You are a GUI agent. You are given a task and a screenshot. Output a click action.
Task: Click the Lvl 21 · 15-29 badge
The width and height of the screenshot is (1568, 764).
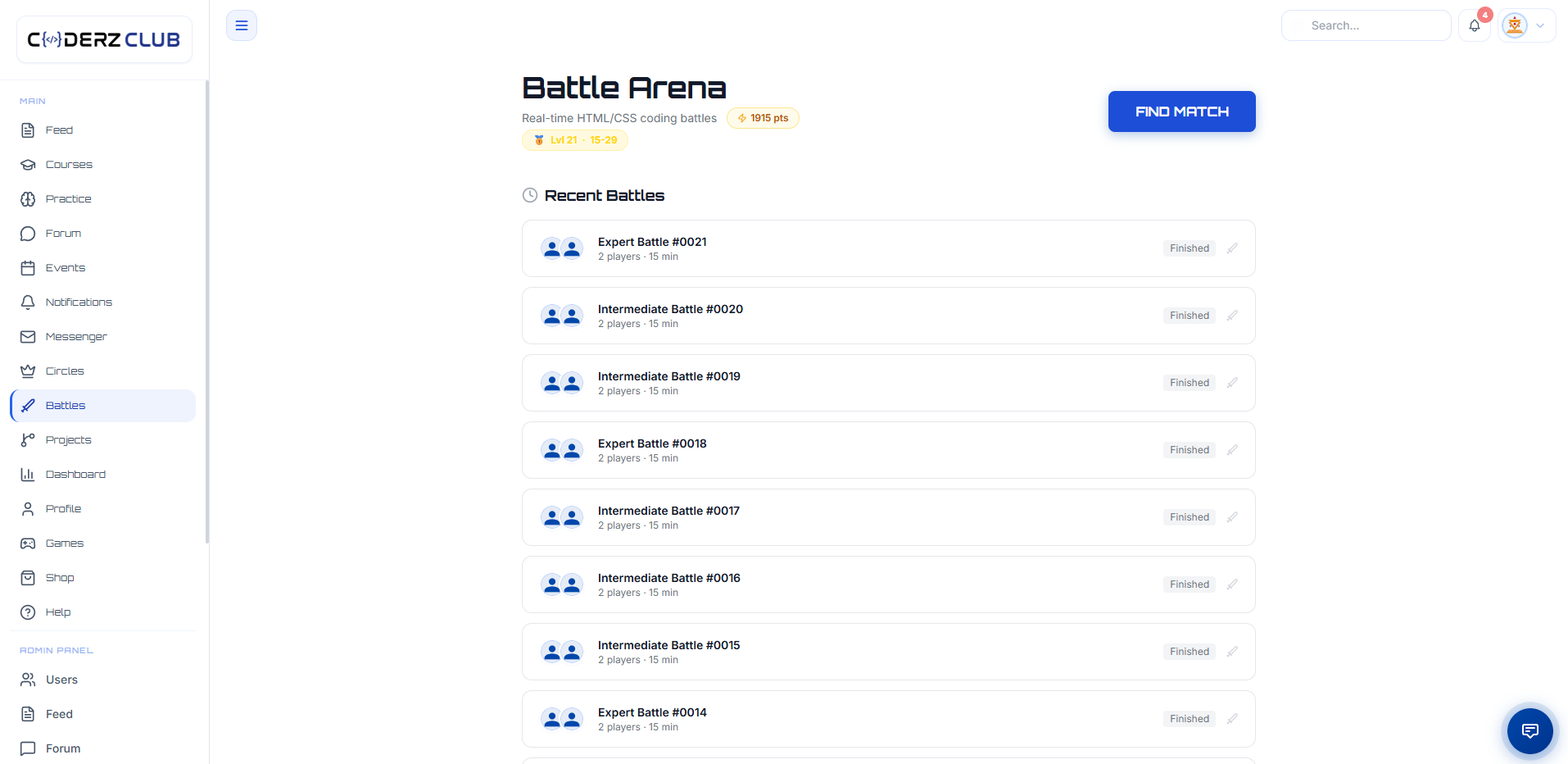(575, 140)
